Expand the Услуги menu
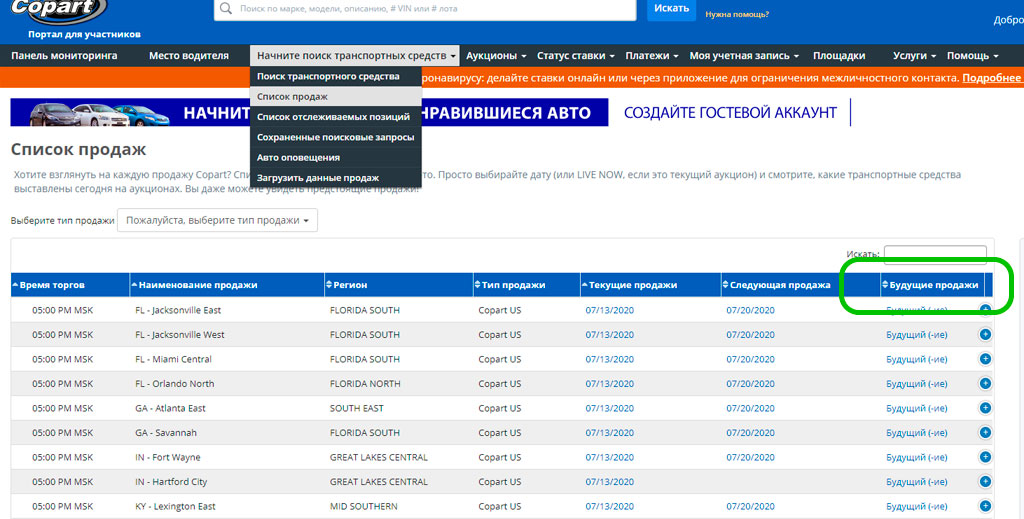 (x=914, y=55)
